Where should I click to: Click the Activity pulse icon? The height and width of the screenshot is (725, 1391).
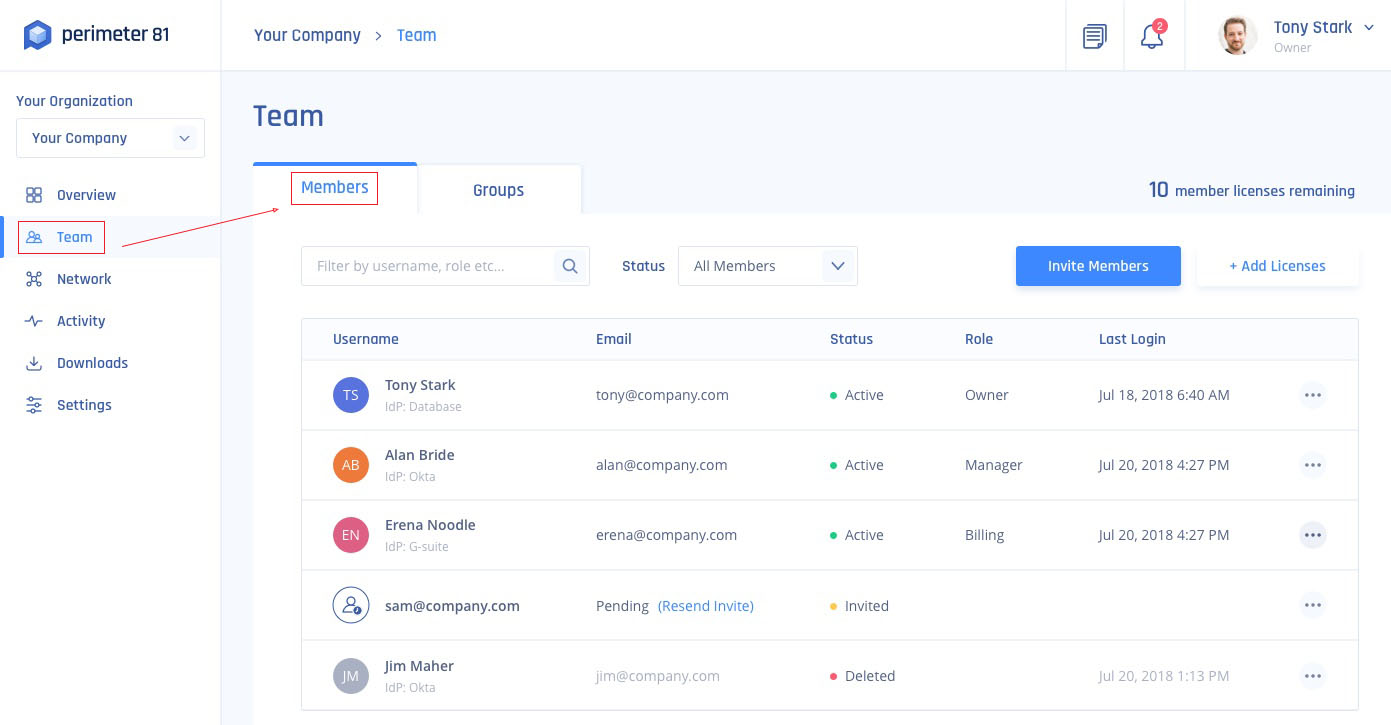pos(34,321)
